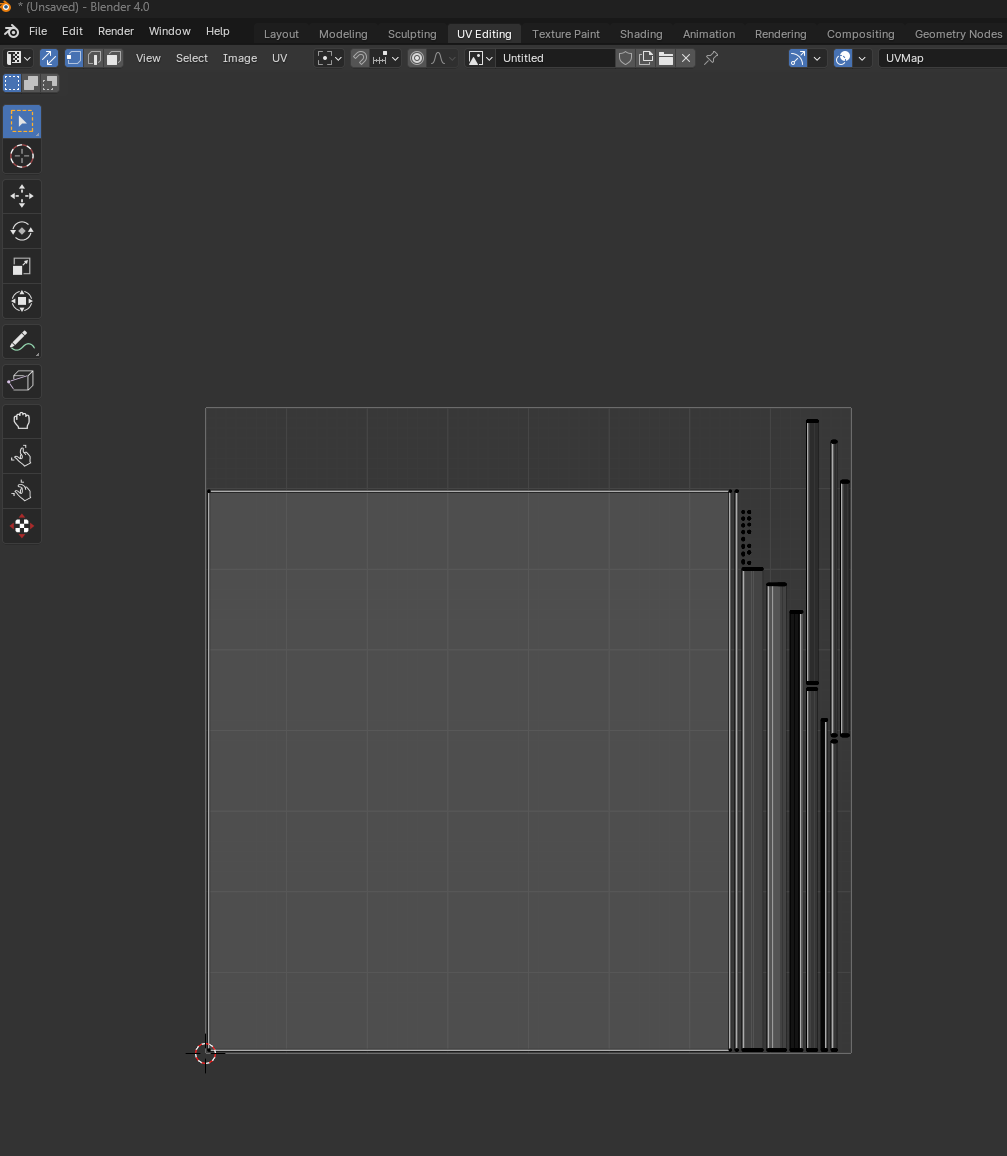Activate the Move tool
The width and height of the screenshot is (1007, 1156).
click(21, 196)
